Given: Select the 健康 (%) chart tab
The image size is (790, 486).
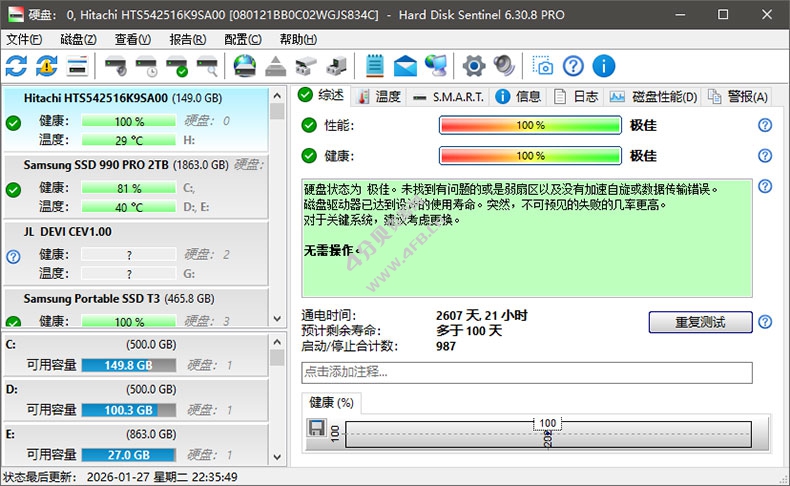Looking at the screenshot, I should point(331,403).
